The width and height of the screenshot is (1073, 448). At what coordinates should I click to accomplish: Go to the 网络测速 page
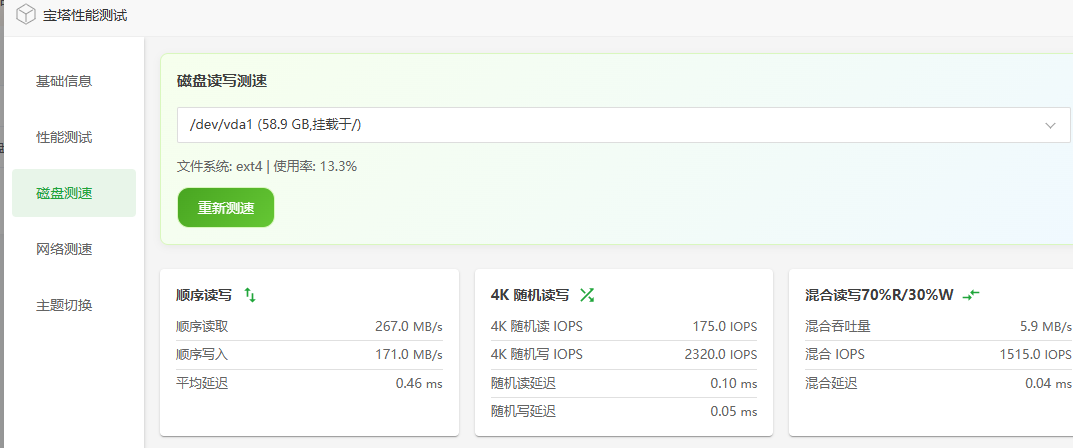64,249
